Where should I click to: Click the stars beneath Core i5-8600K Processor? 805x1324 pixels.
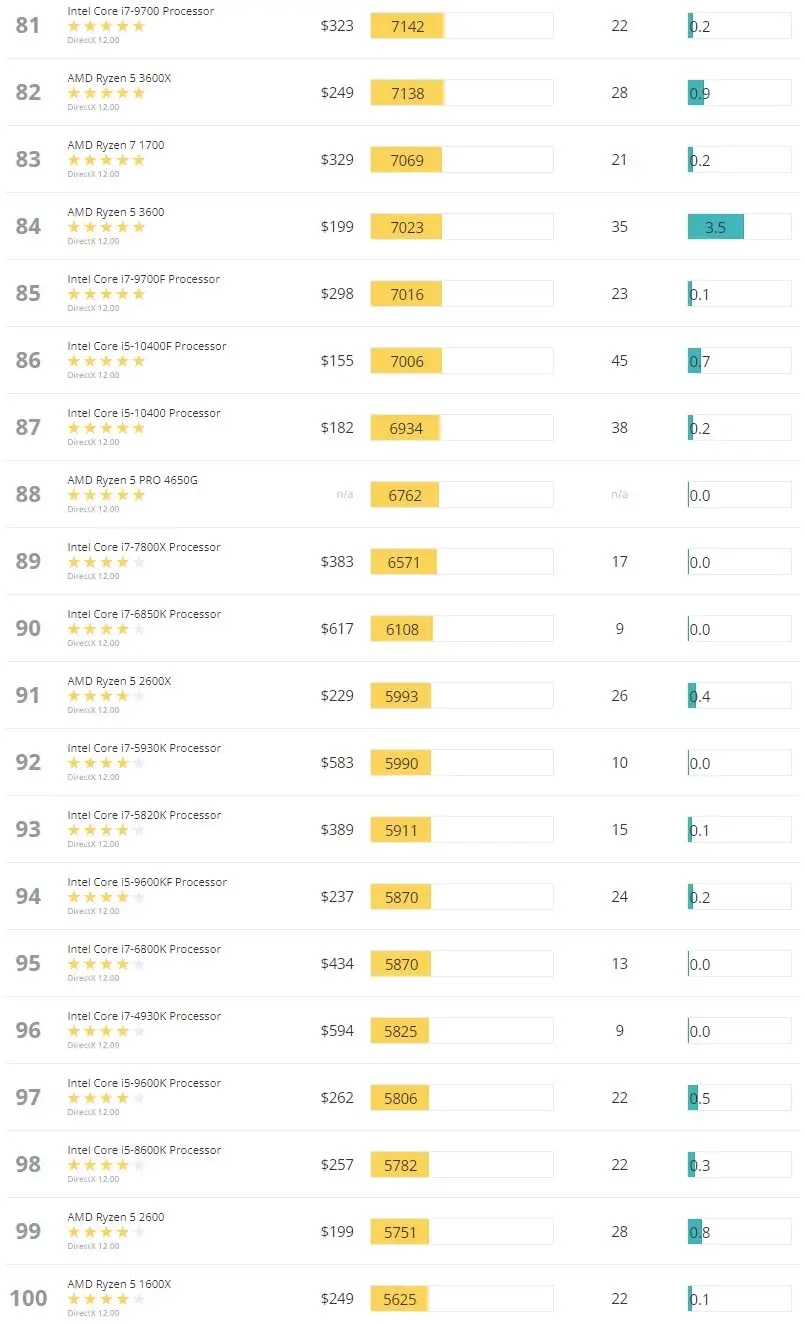106,1165
